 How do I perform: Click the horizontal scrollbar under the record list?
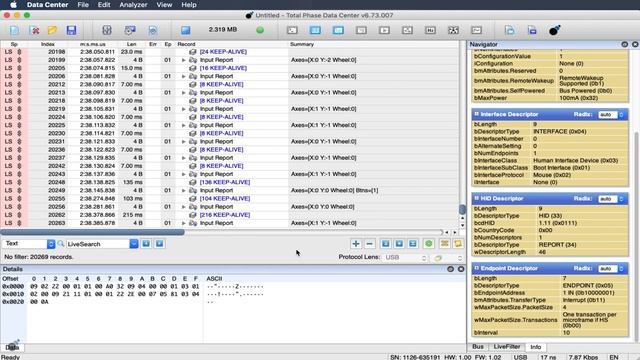pyautogui.click(x=93, y=232)
